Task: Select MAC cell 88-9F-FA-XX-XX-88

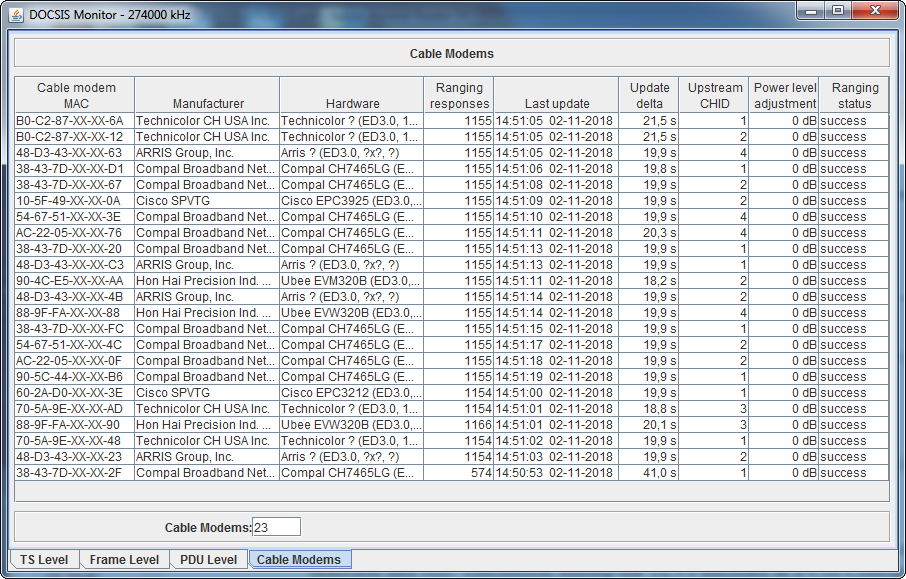Action: pyautogui.click(x=75, y=313)
